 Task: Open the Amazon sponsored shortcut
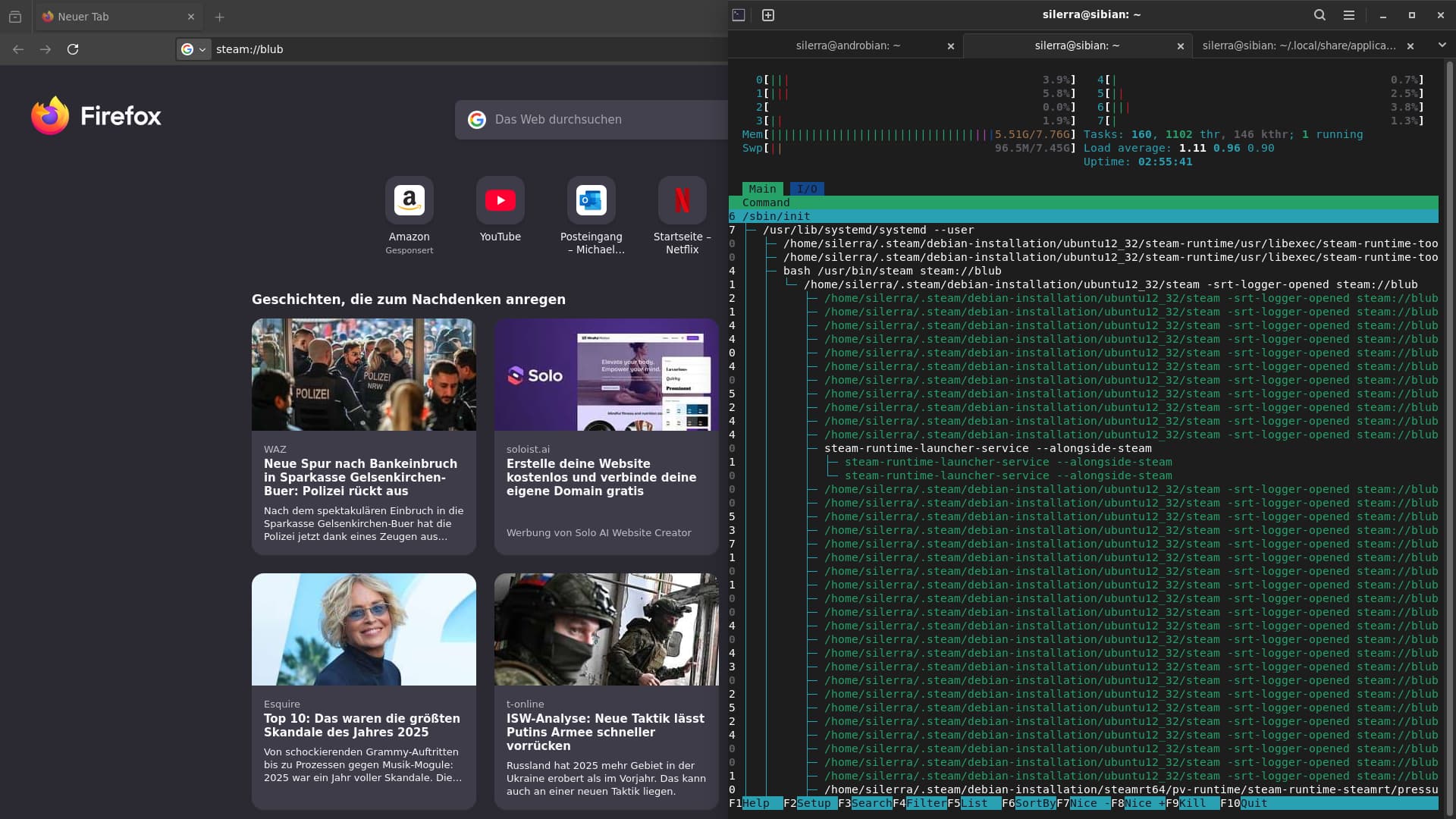(409, 201)
